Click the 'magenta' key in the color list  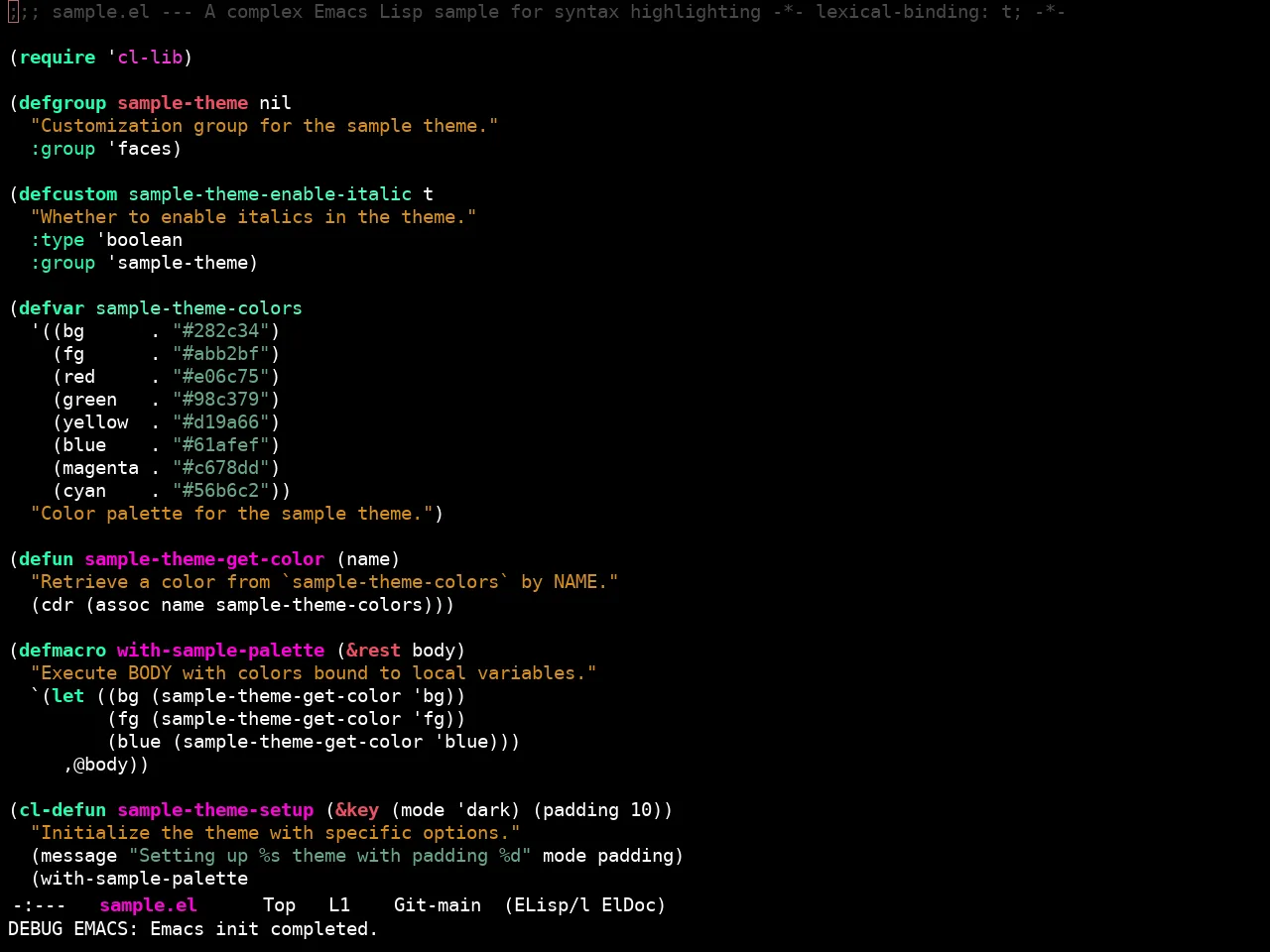[101, 468]
